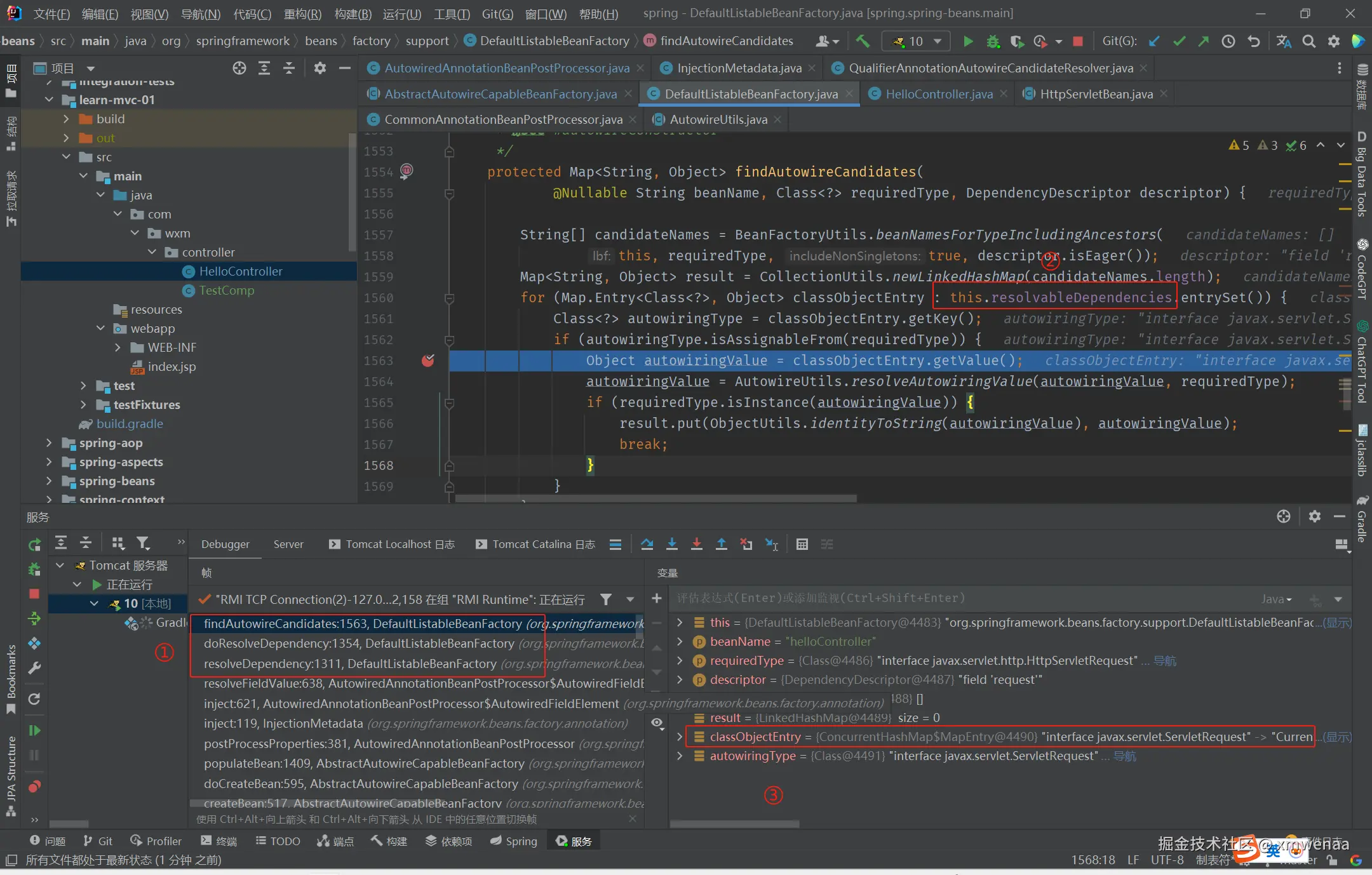Click Step Into debugger icon
Image resolution: width=1372 pixels, height=875 pixels.
point(671,544)
